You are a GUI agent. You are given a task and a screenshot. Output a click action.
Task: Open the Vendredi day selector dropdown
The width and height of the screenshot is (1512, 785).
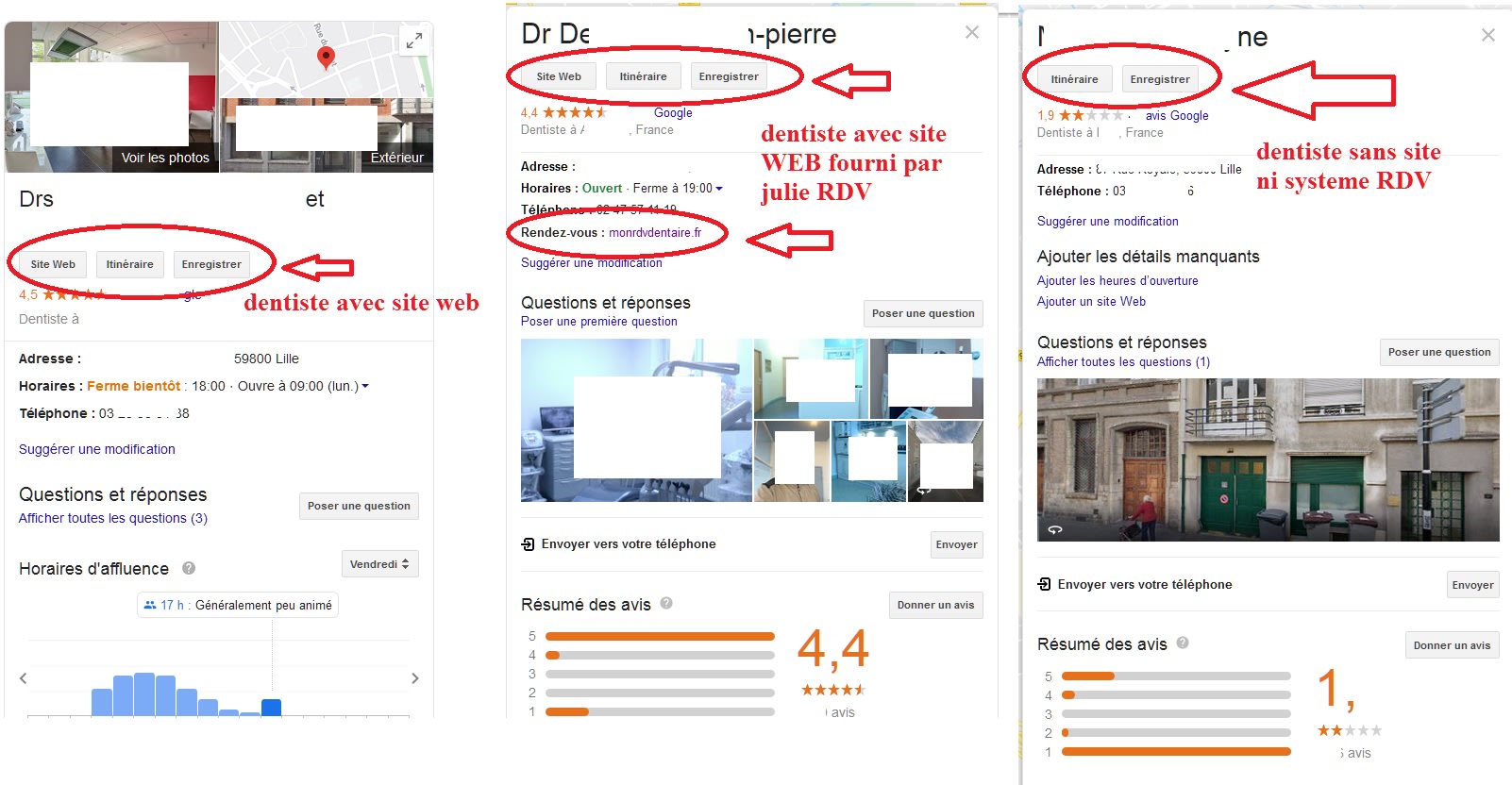pos(379,564)
